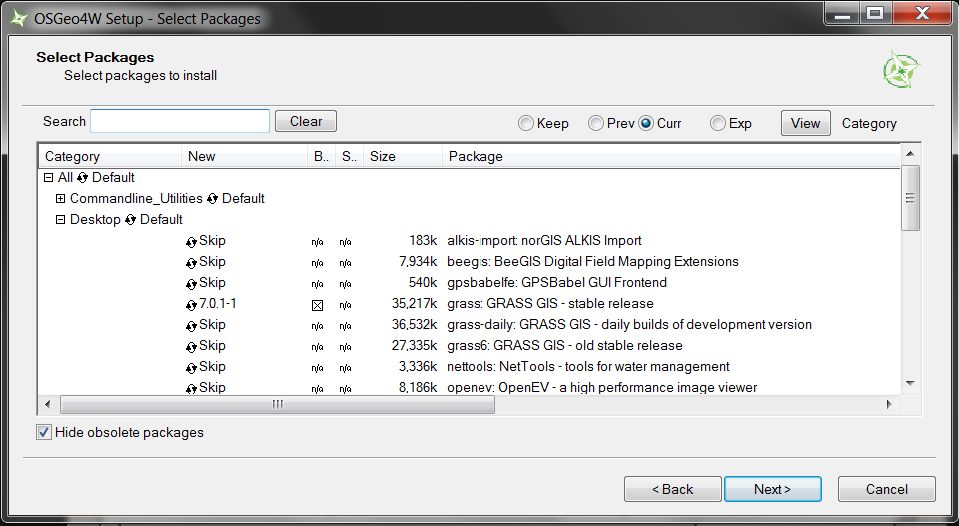Select the Exp radio button
959x526 pixels.
tap(718, 124)
